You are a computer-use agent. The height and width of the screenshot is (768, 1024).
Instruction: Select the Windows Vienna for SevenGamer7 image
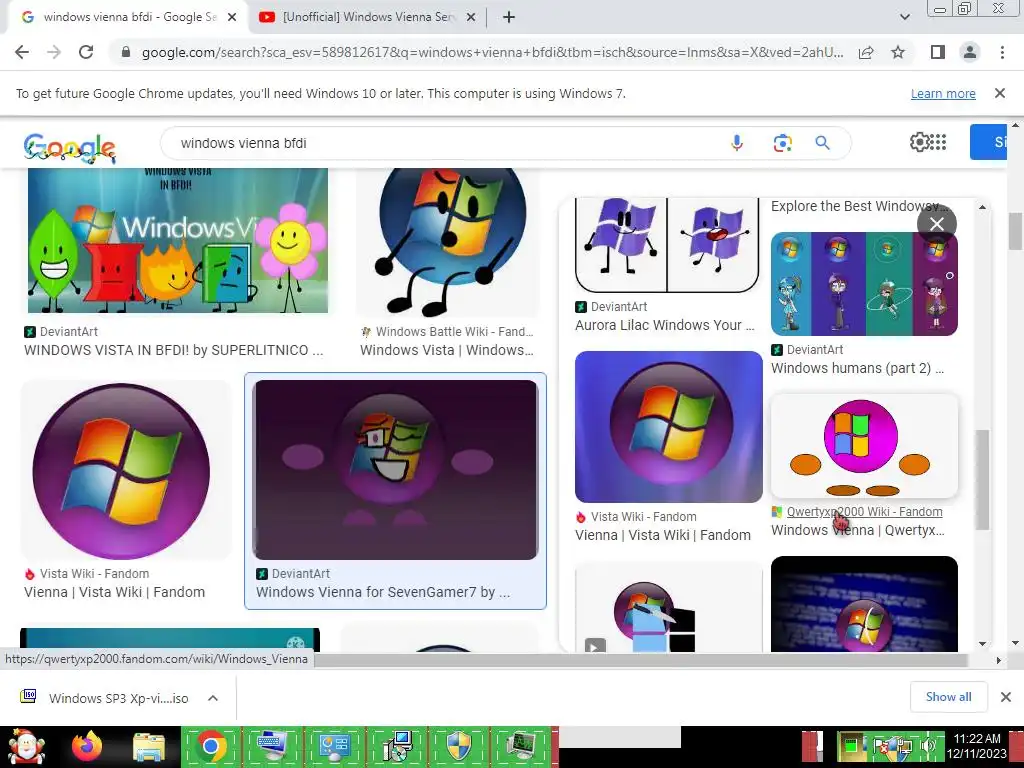(x=395, y=470)
